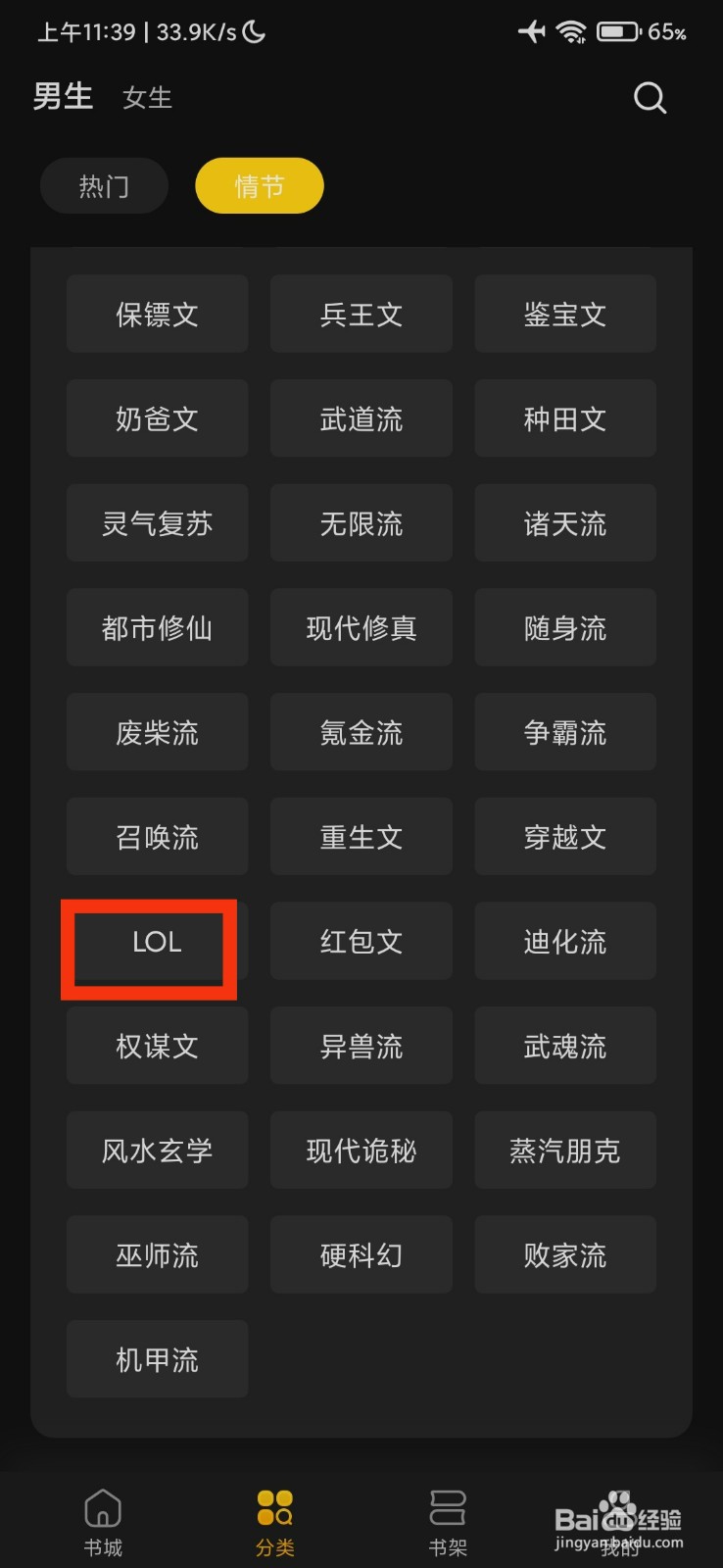Select the 情节 filter pill
The width and height of the screenshot is (723, 1568).
tap(260, 186)
